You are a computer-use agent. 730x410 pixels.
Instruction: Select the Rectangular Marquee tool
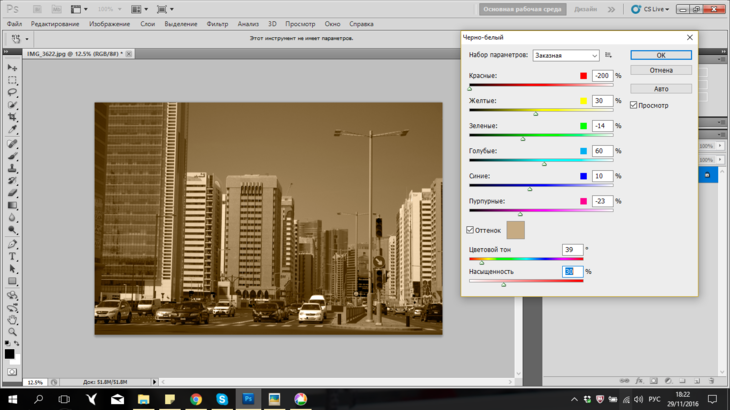(x=12, y=80)
